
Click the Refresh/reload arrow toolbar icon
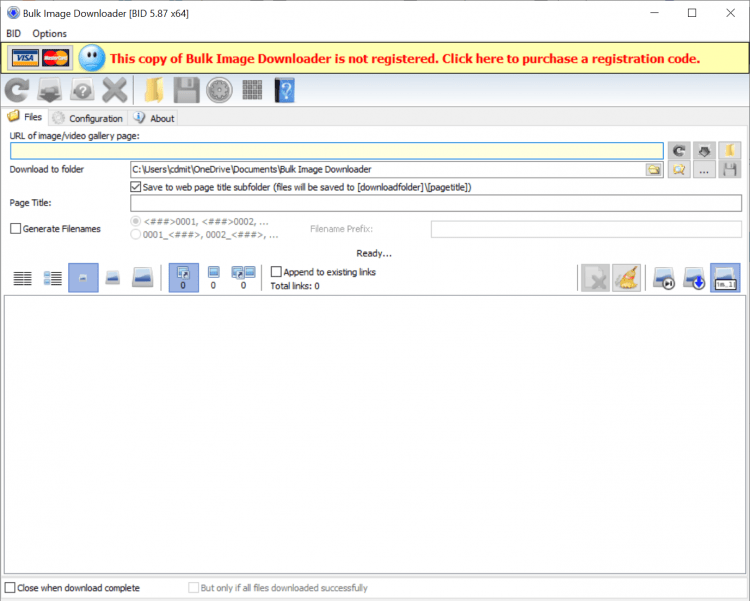click(17, 90)
